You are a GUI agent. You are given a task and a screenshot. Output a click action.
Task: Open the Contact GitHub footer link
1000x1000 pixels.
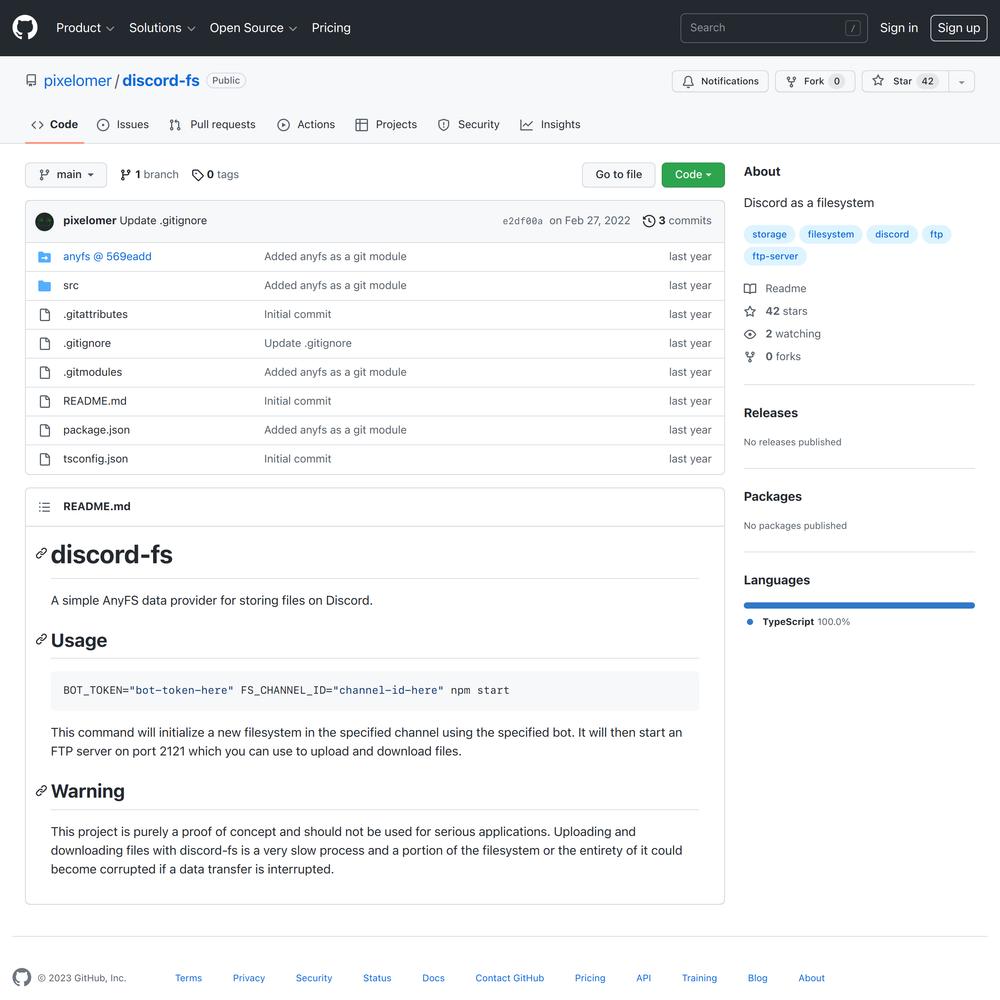[x=510, y=978]
